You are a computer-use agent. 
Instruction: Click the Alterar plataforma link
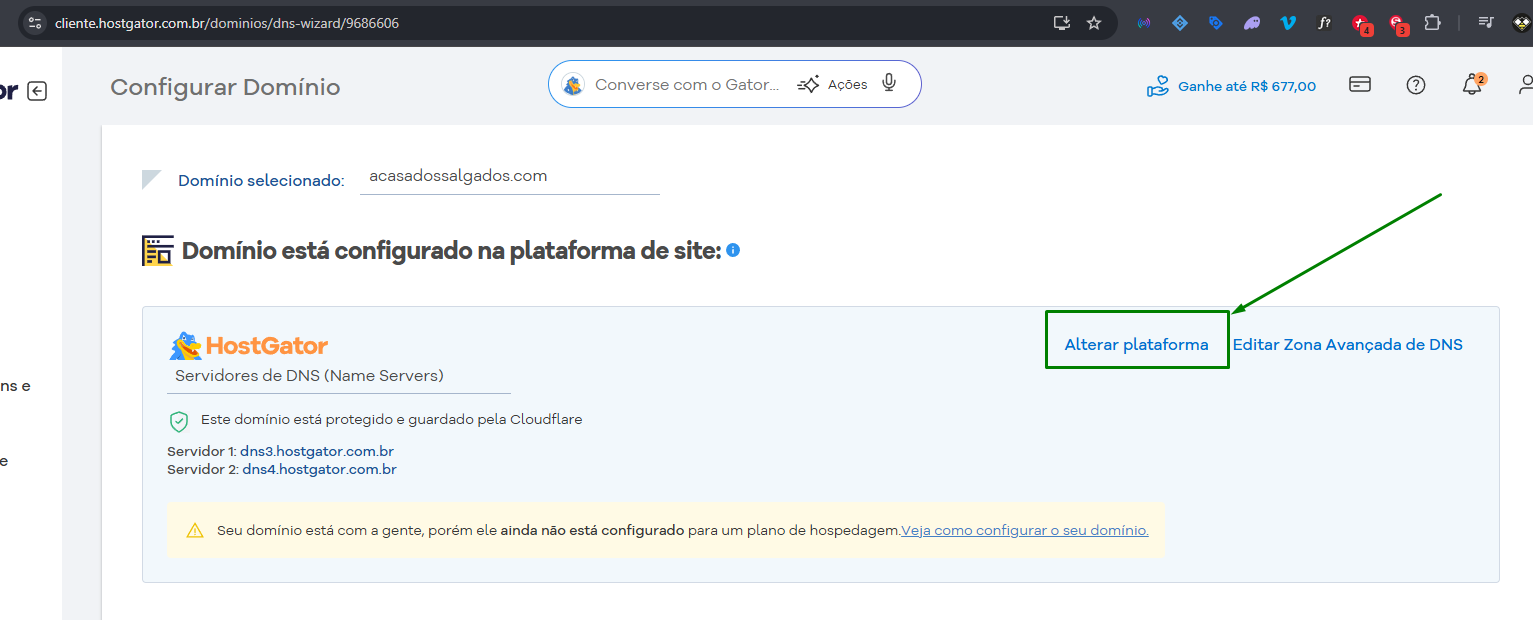pyautogui.click(x=1136, y=345)
